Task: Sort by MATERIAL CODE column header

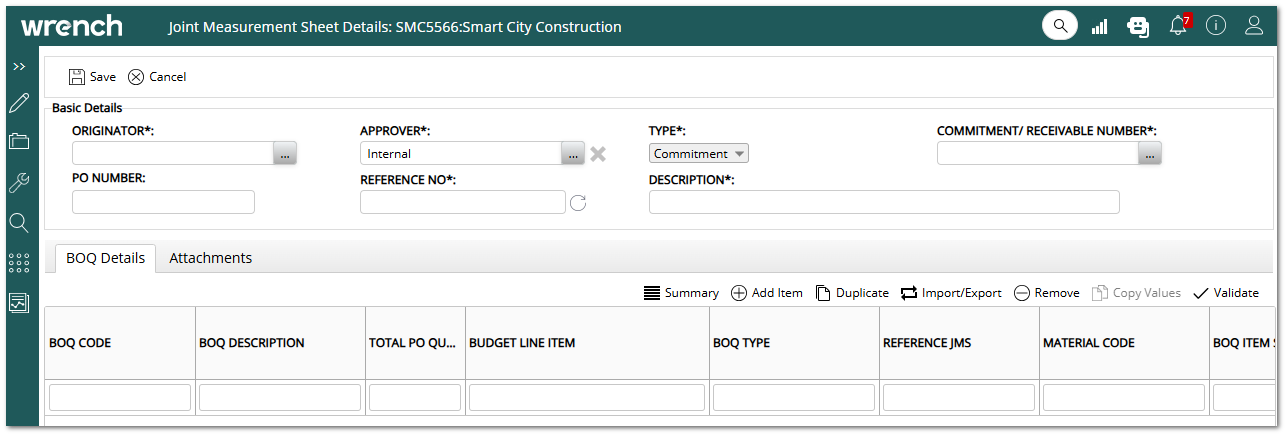Action: [x=1124, y=343]
